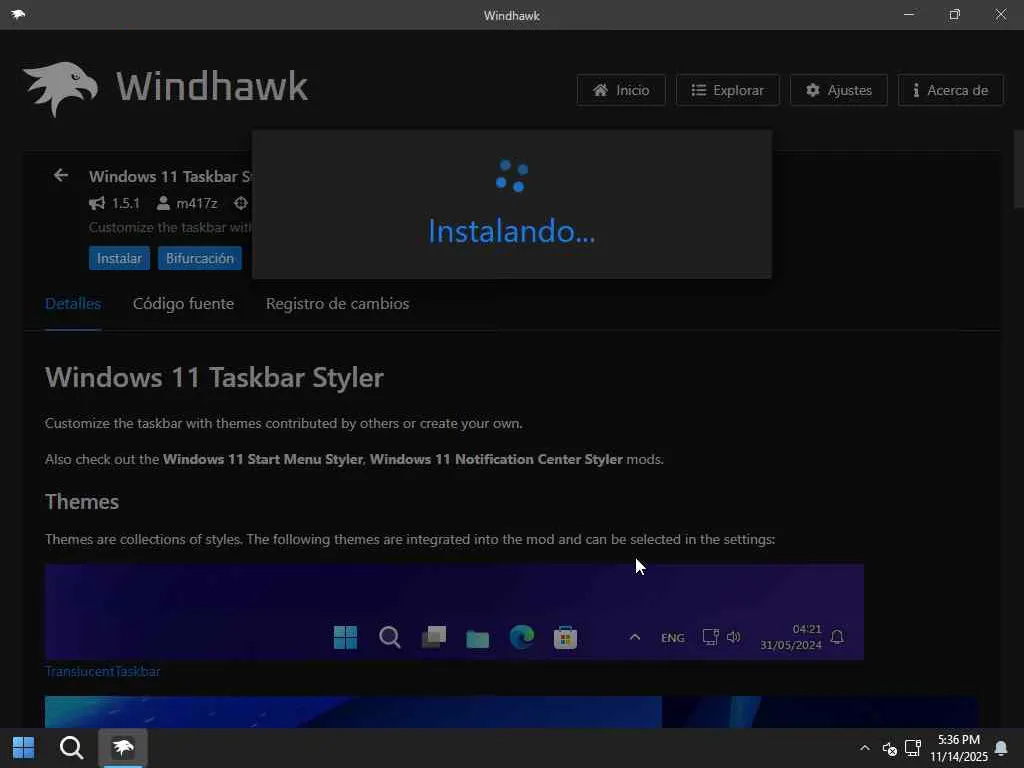Click the Windhawk title bar app icon

[18, 14]
